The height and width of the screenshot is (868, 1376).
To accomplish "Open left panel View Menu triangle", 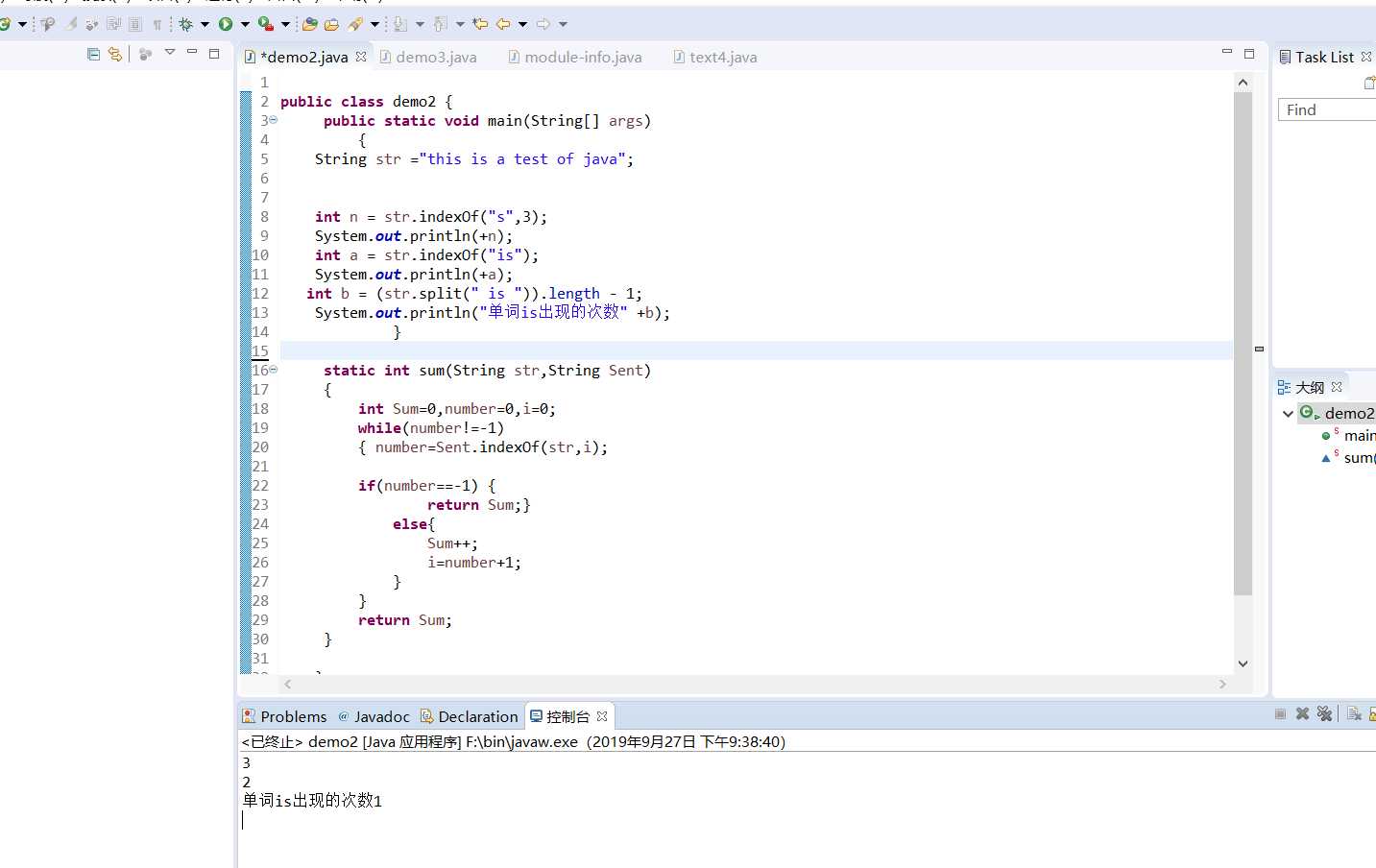I will click(x=170, y=53).
